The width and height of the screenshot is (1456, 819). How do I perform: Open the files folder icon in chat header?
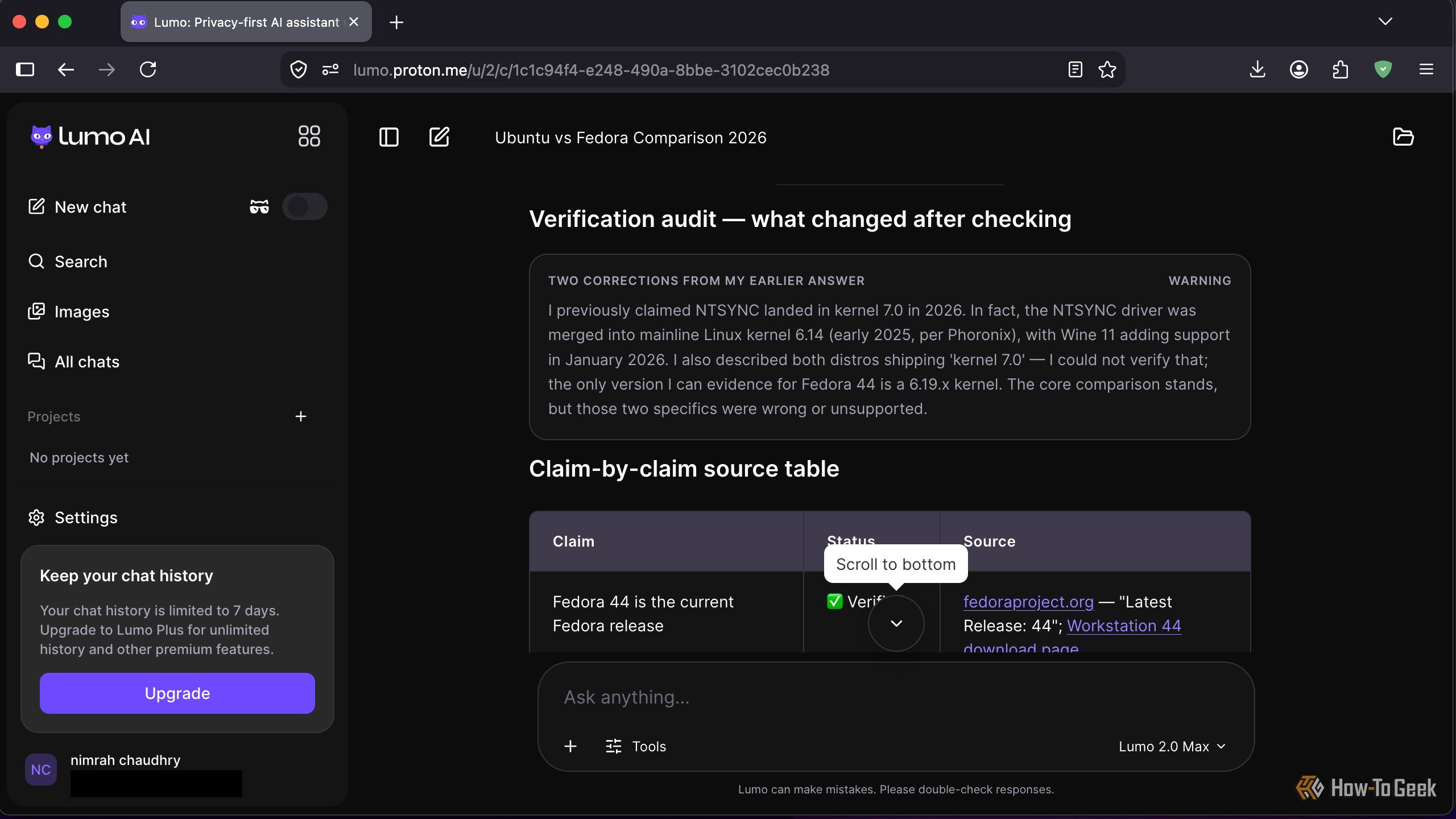click(1403, 137)
